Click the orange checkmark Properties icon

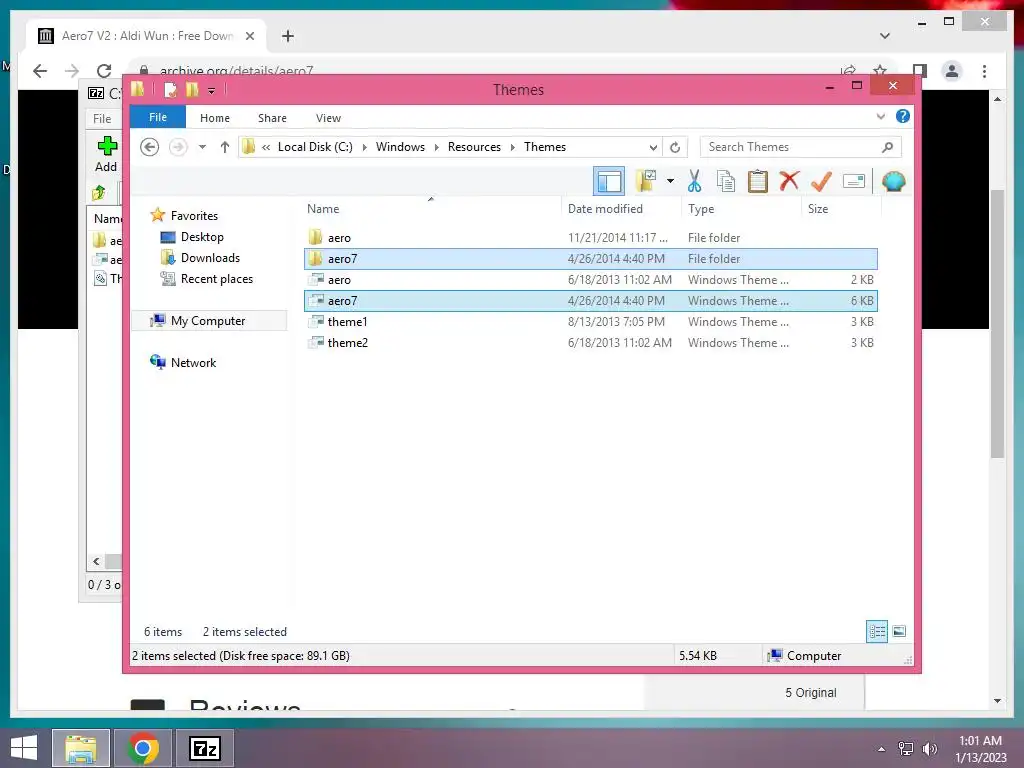pyautogui.click(x=821, y=181)
